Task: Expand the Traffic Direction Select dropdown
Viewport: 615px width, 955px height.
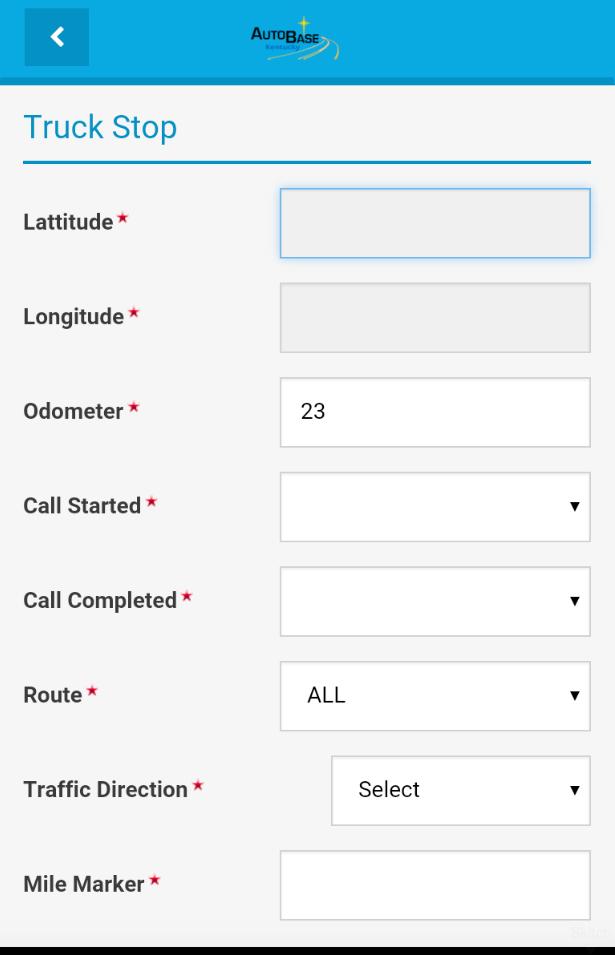Action: (460, 790)
